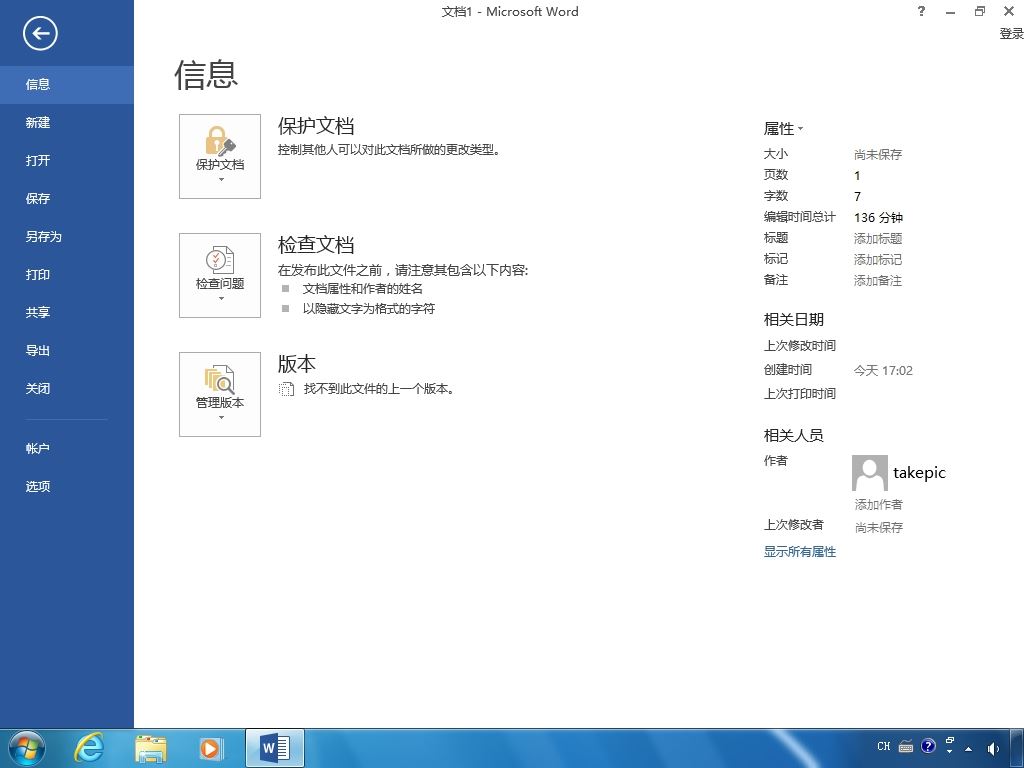Viewport: 1024px width, 768px height.
Task: Click the 136 分钟 editing time value
Action: [878, 217]
